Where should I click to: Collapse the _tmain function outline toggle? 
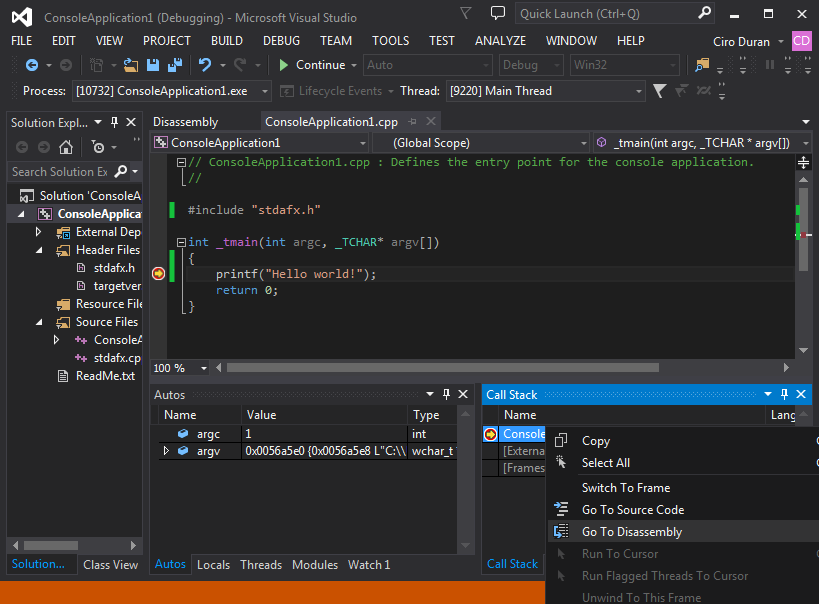(181, 242)
